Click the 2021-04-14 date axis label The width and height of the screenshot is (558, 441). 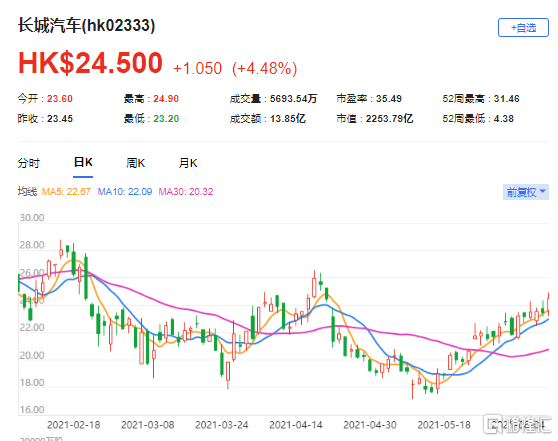[296, 425]
